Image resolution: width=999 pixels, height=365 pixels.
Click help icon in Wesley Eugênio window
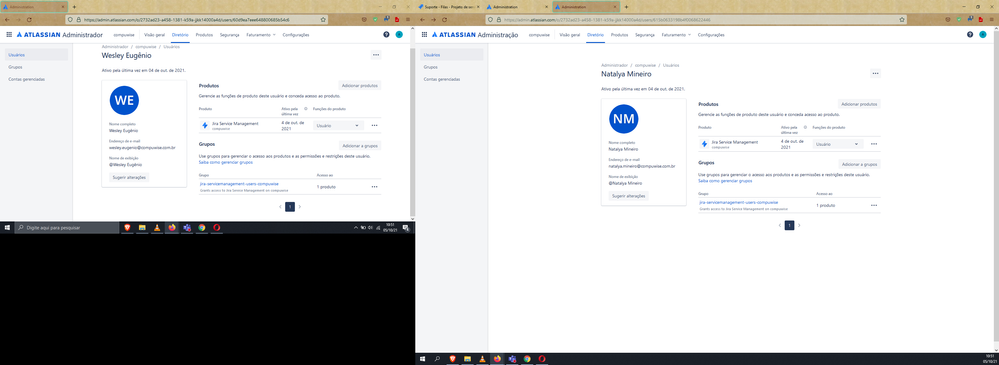(386, 34)
